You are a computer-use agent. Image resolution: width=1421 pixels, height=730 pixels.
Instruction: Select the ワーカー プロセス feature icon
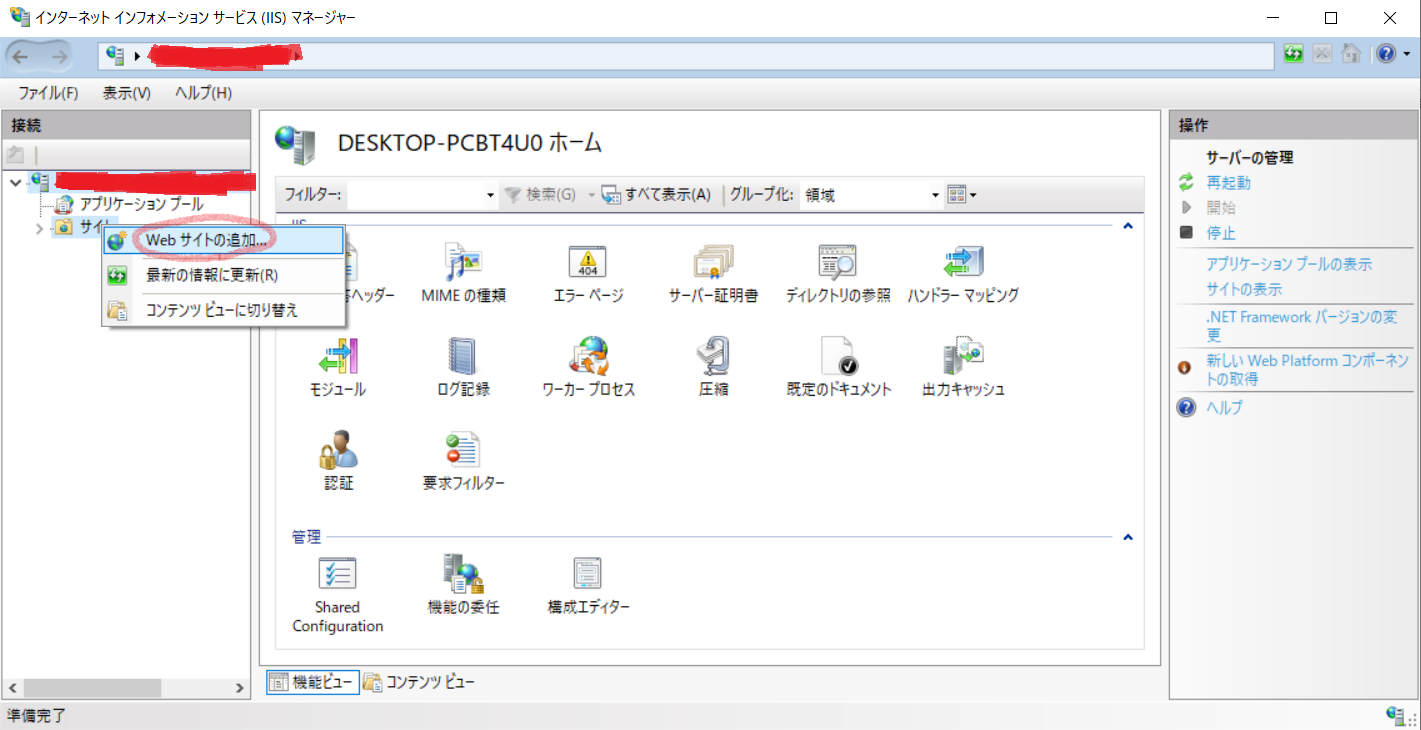[x=588, y=367]
